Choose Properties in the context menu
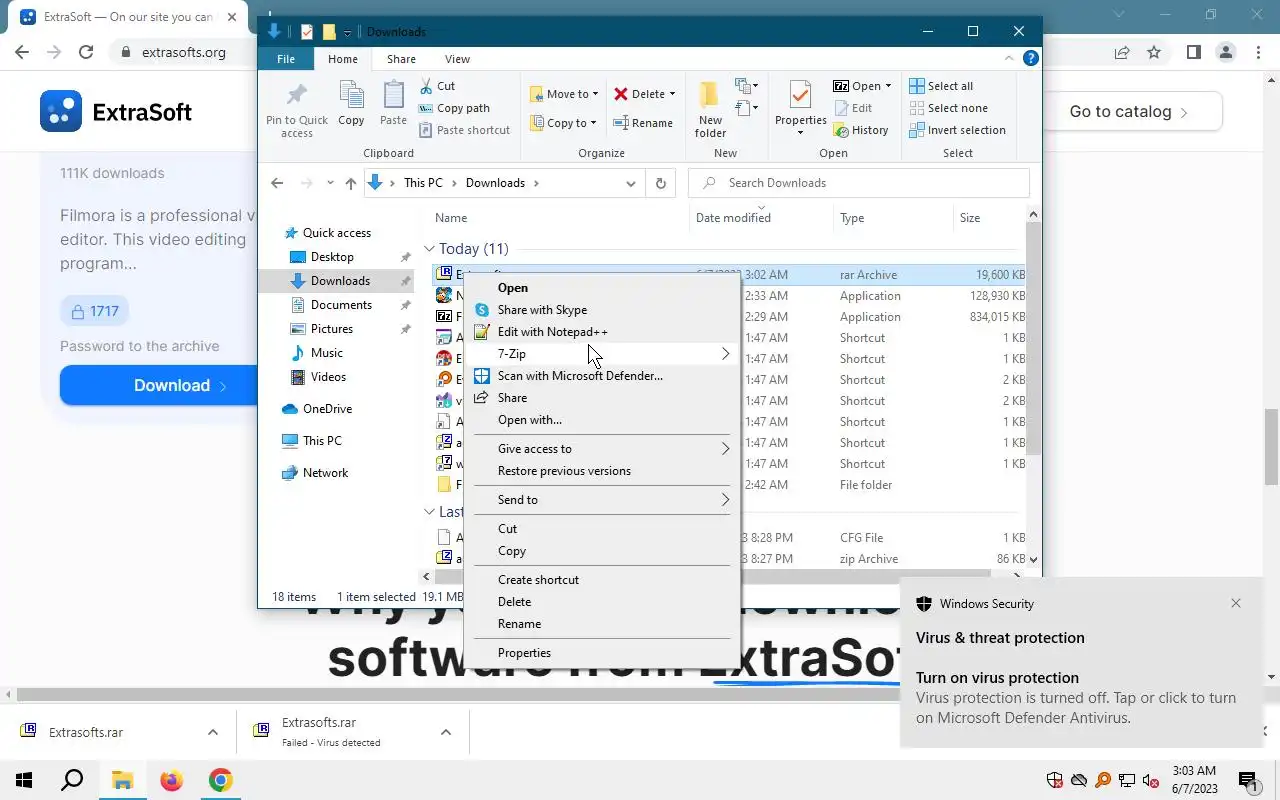The width and height of the screenshot is (1280, 800). click(x=600, y=653)
